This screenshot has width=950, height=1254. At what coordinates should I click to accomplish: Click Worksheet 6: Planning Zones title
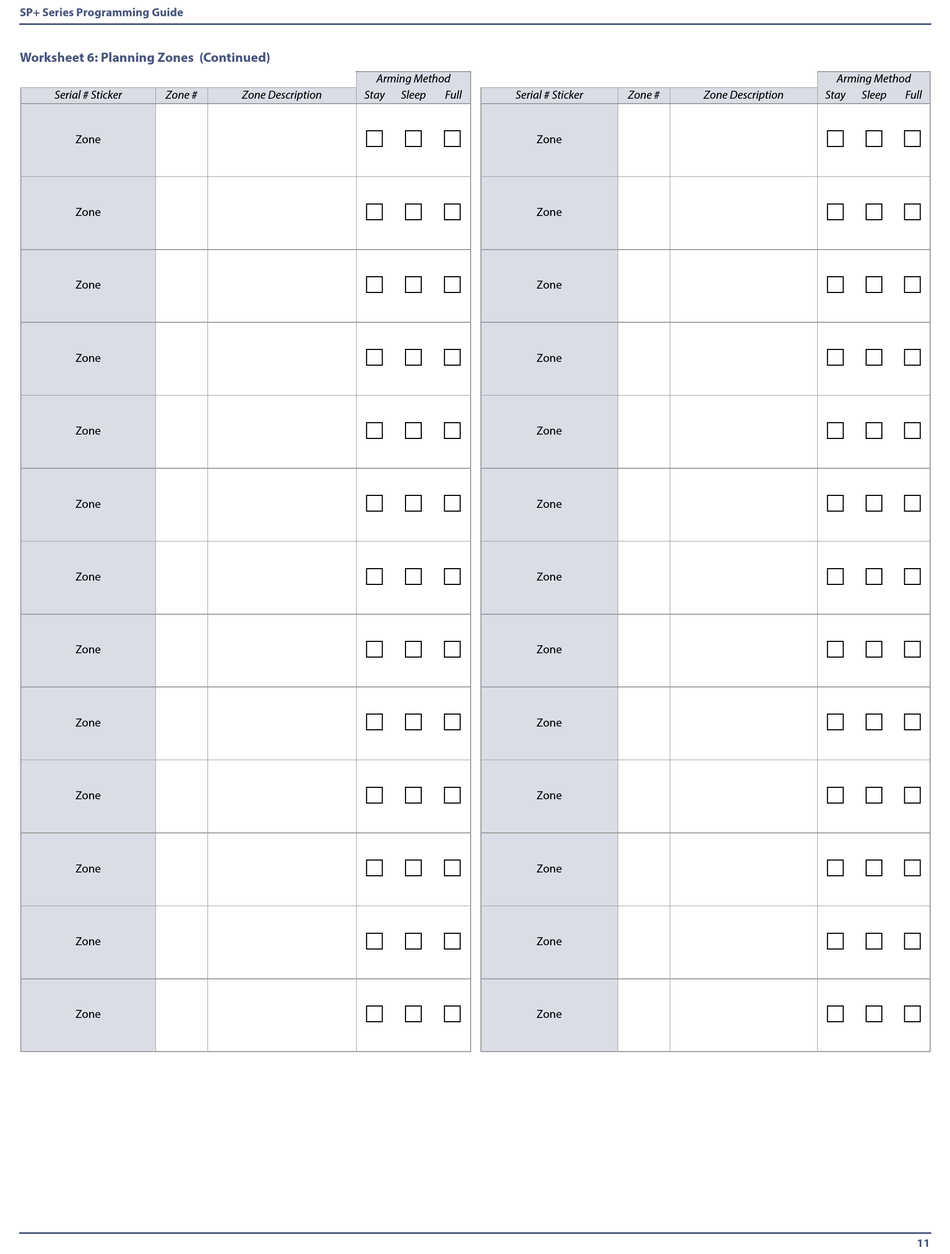click(x=145, y=57)
